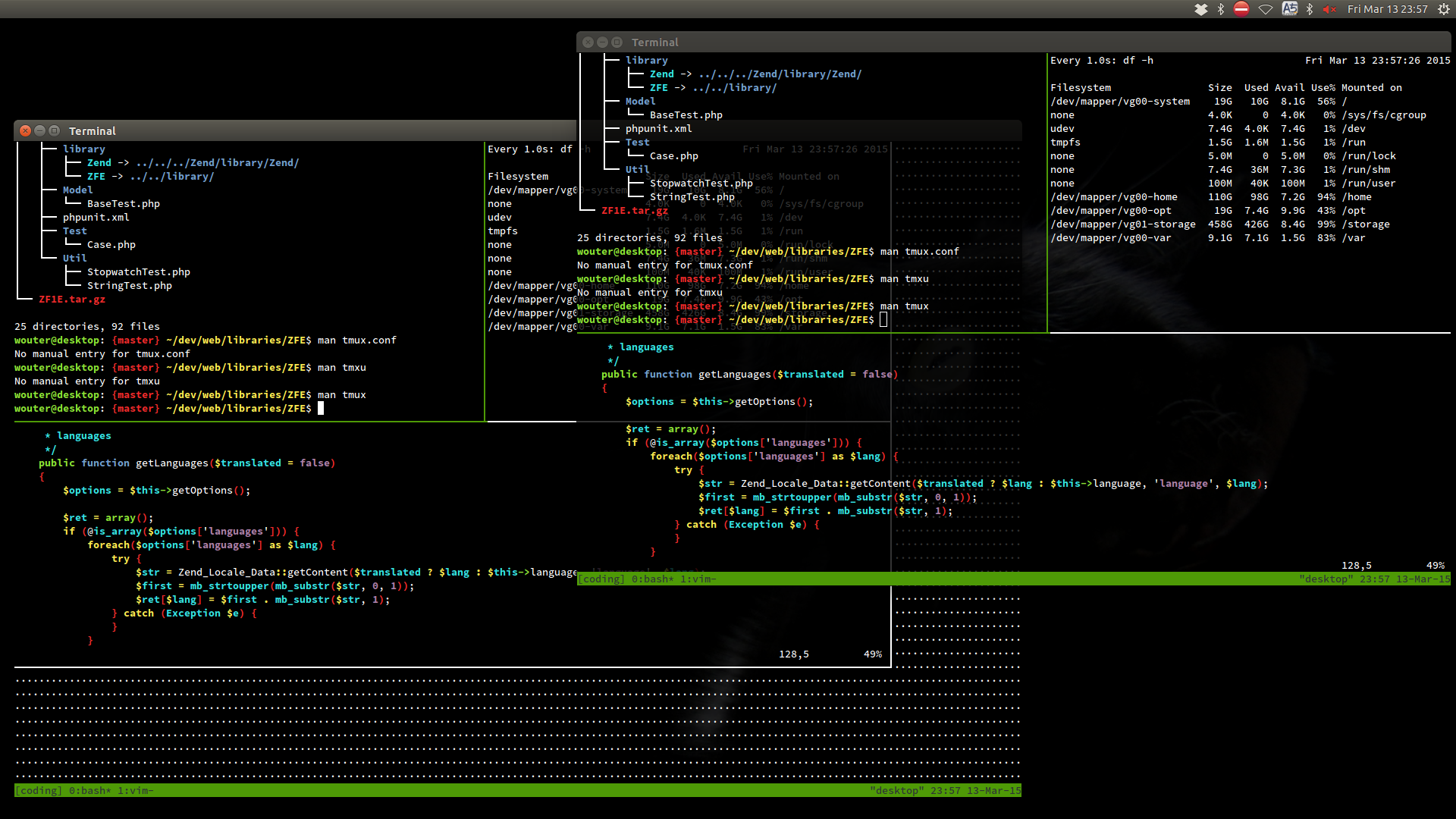Click Case.php in left window tree
This screenshot has width=1456, height=819.
click(x=111, y=245)
